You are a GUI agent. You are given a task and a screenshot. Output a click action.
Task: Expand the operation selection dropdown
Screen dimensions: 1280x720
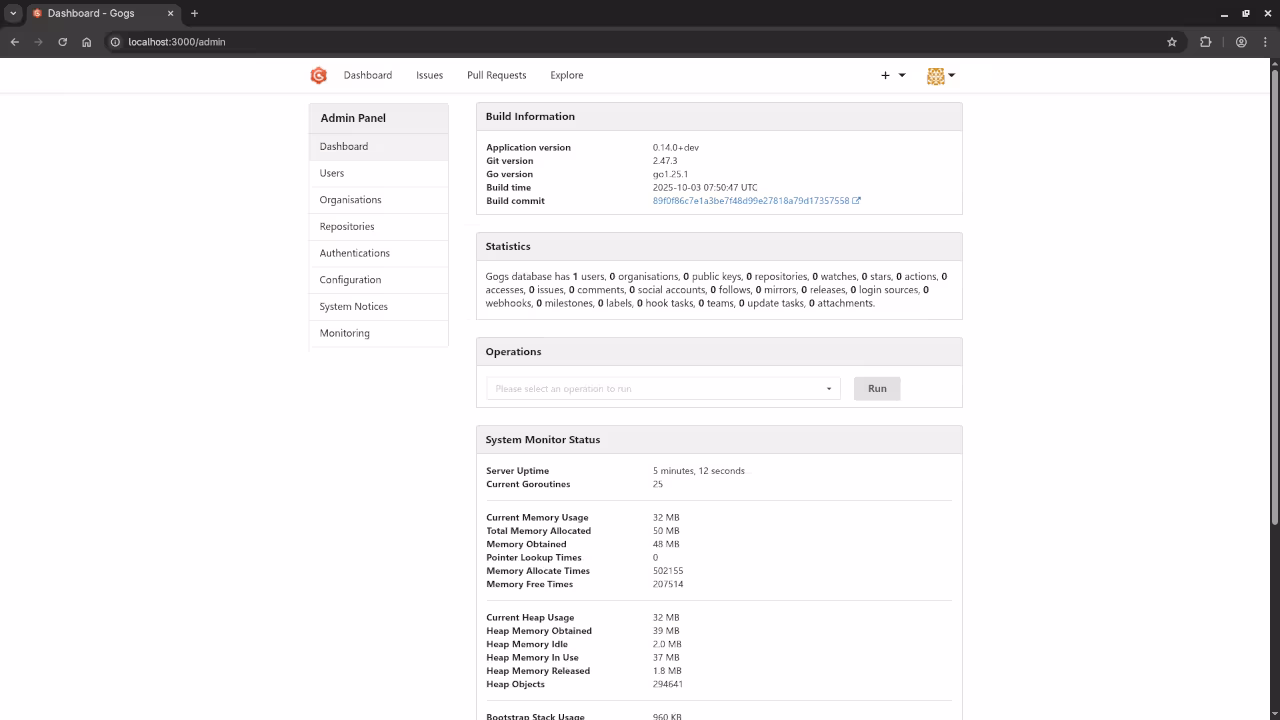coord(663,389)
